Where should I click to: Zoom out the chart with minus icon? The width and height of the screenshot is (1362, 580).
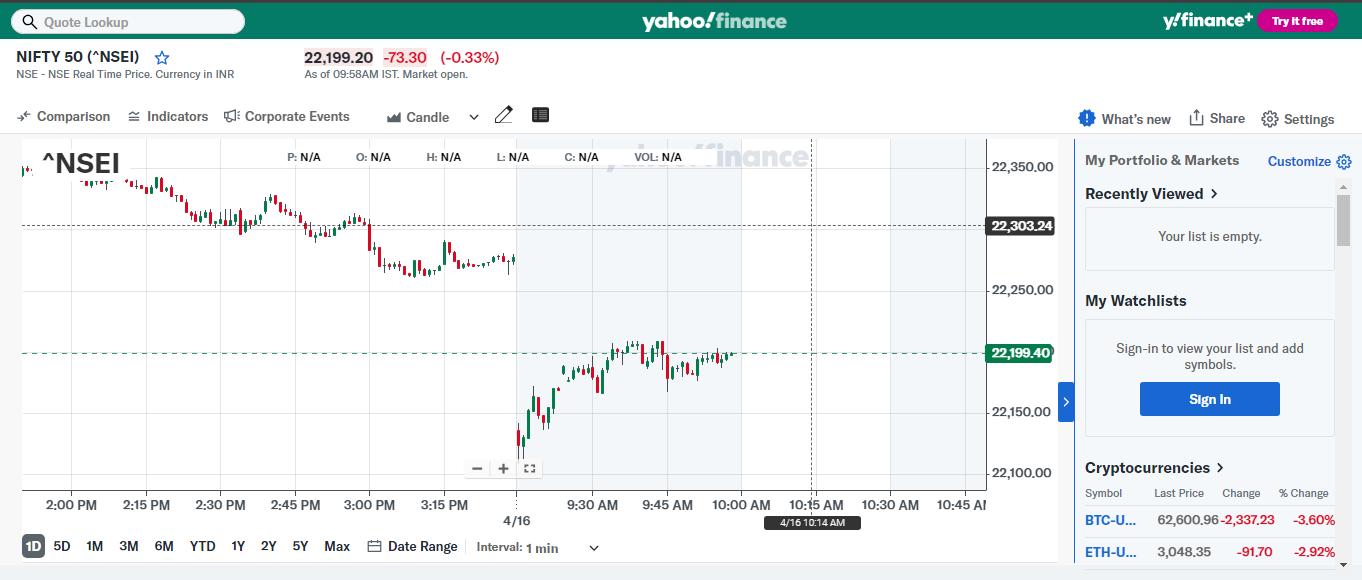coord(477,468)
